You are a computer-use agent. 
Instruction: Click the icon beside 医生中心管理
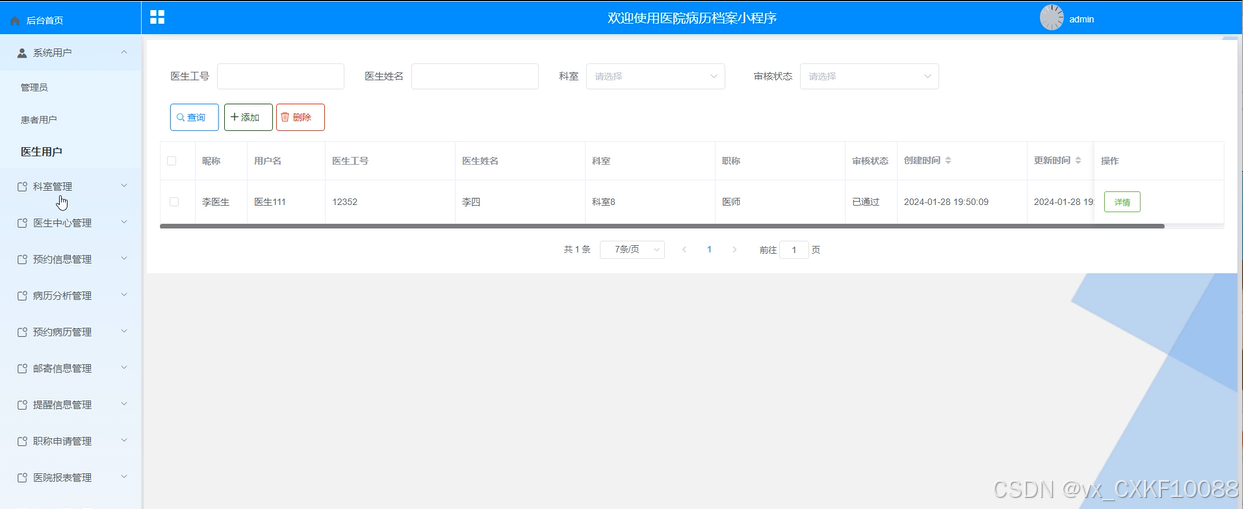pos(22,223)
